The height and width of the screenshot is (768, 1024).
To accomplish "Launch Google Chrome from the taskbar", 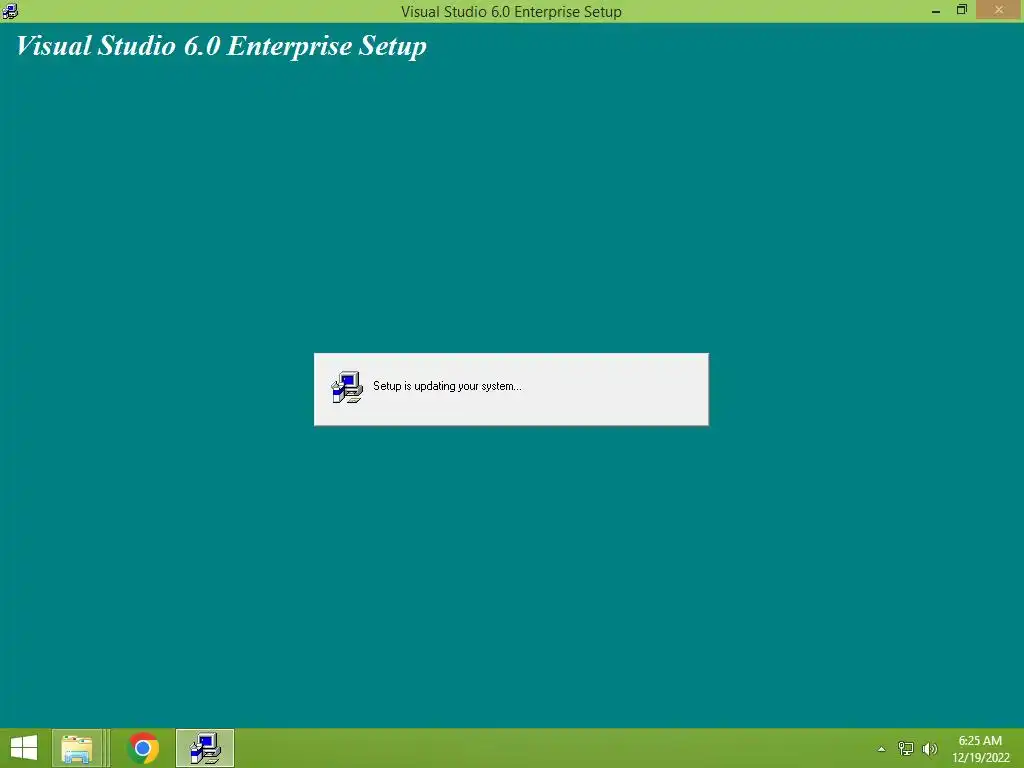I will pos(143,748).
